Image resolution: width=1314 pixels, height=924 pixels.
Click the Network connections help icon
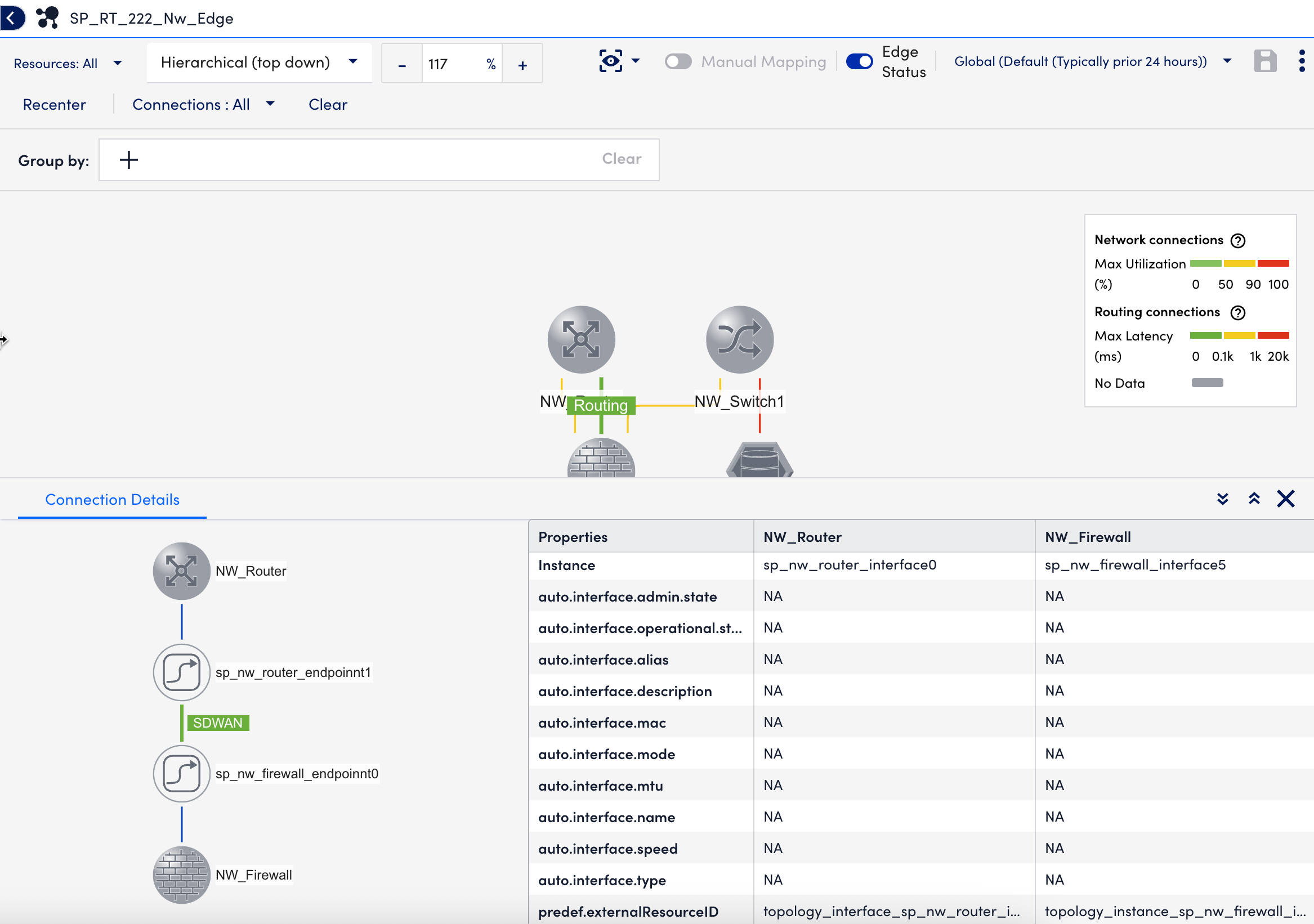(x=1238, y=240)
